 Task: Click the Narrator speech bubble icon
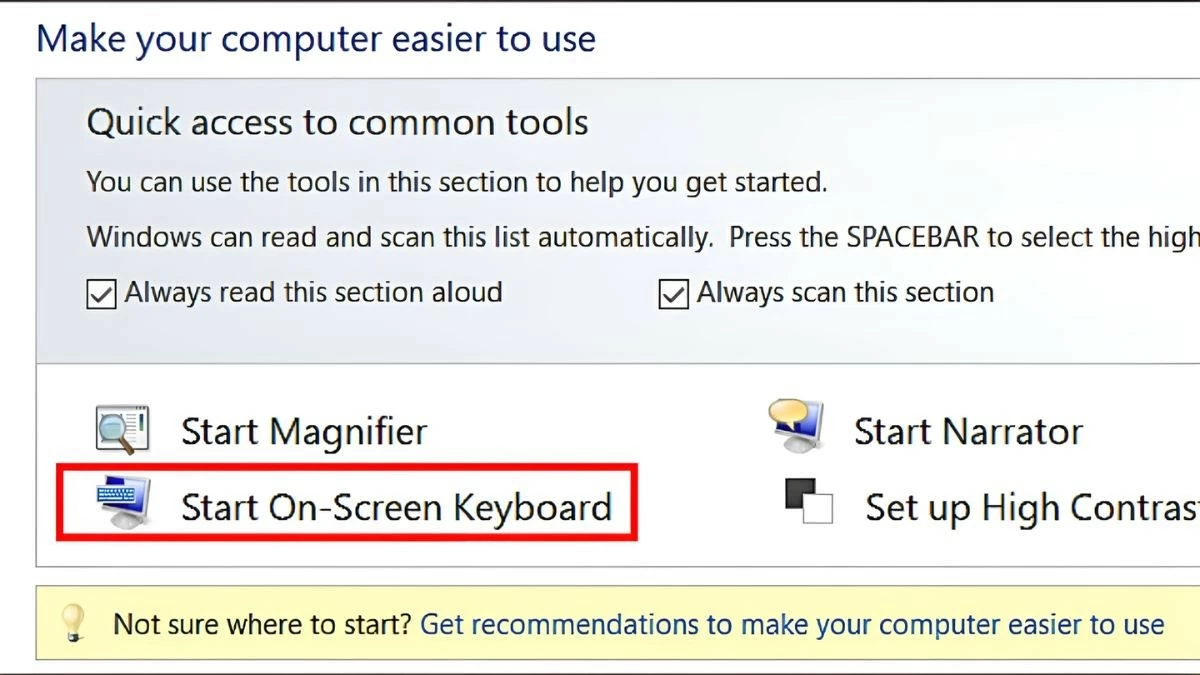point(797,427)
